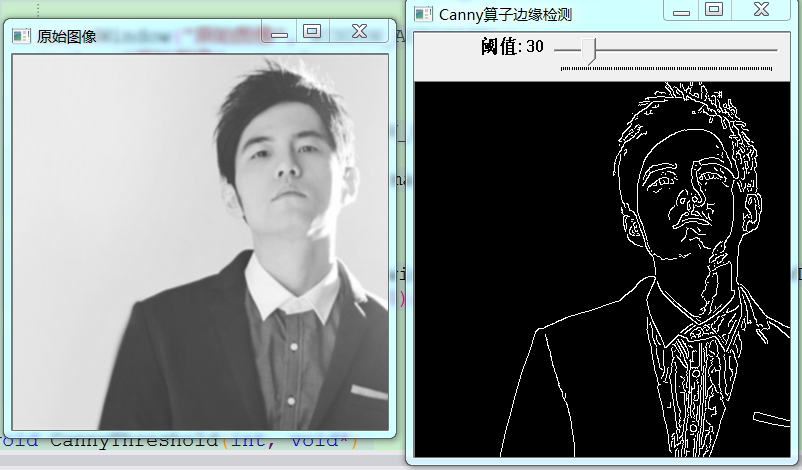
Task: Click the window icon of Canny算子边缘检测 window
Action: coord(423,14)
